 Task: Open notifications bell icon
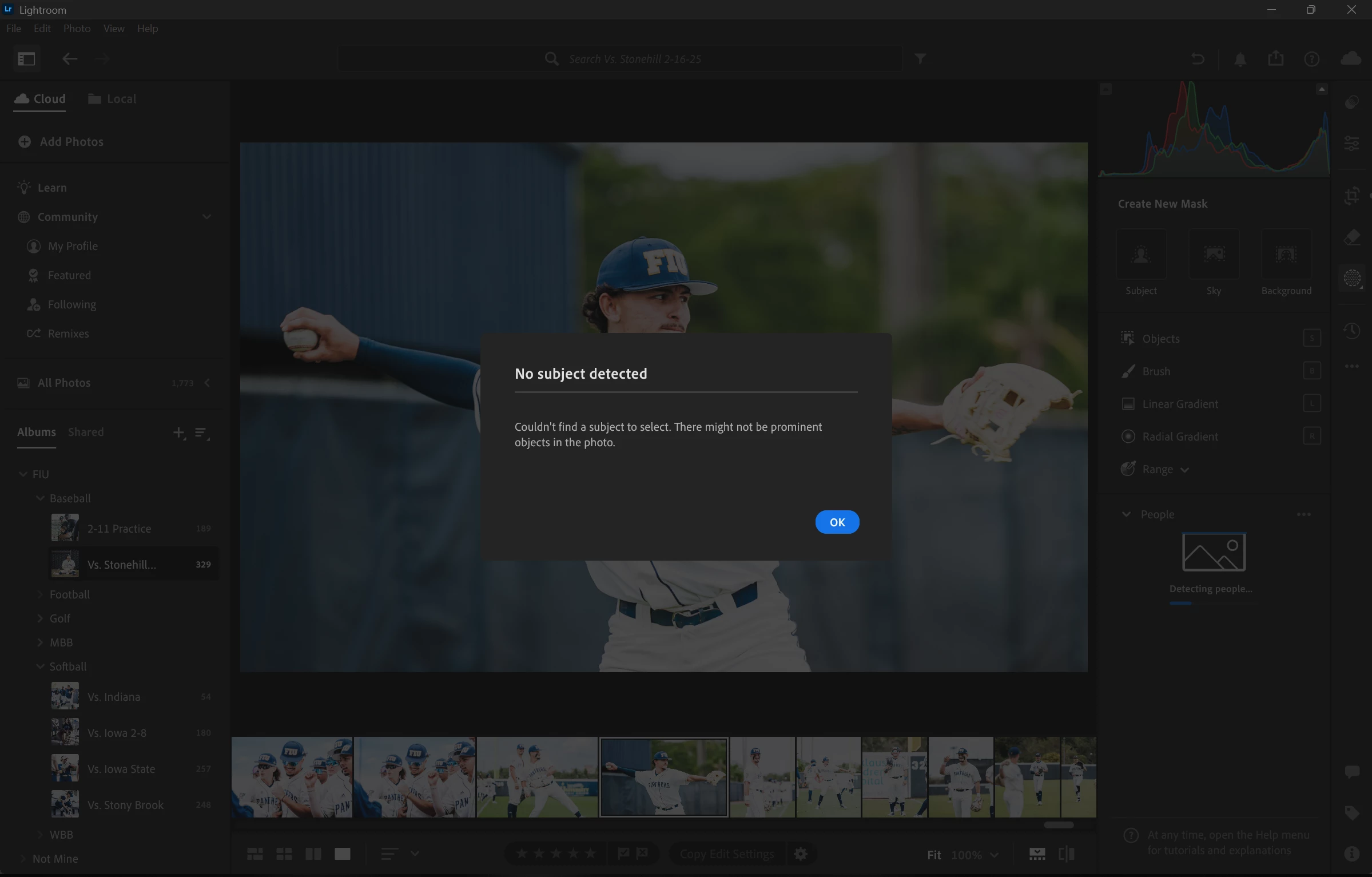point(1239,59)
